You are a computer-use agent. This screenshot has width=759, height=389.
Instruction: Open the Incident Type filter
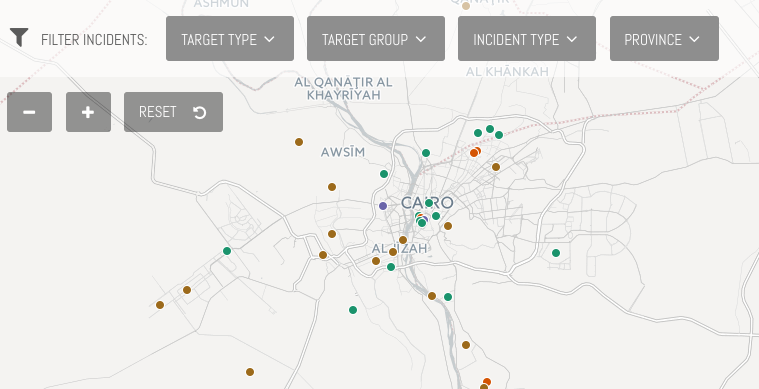527,39
